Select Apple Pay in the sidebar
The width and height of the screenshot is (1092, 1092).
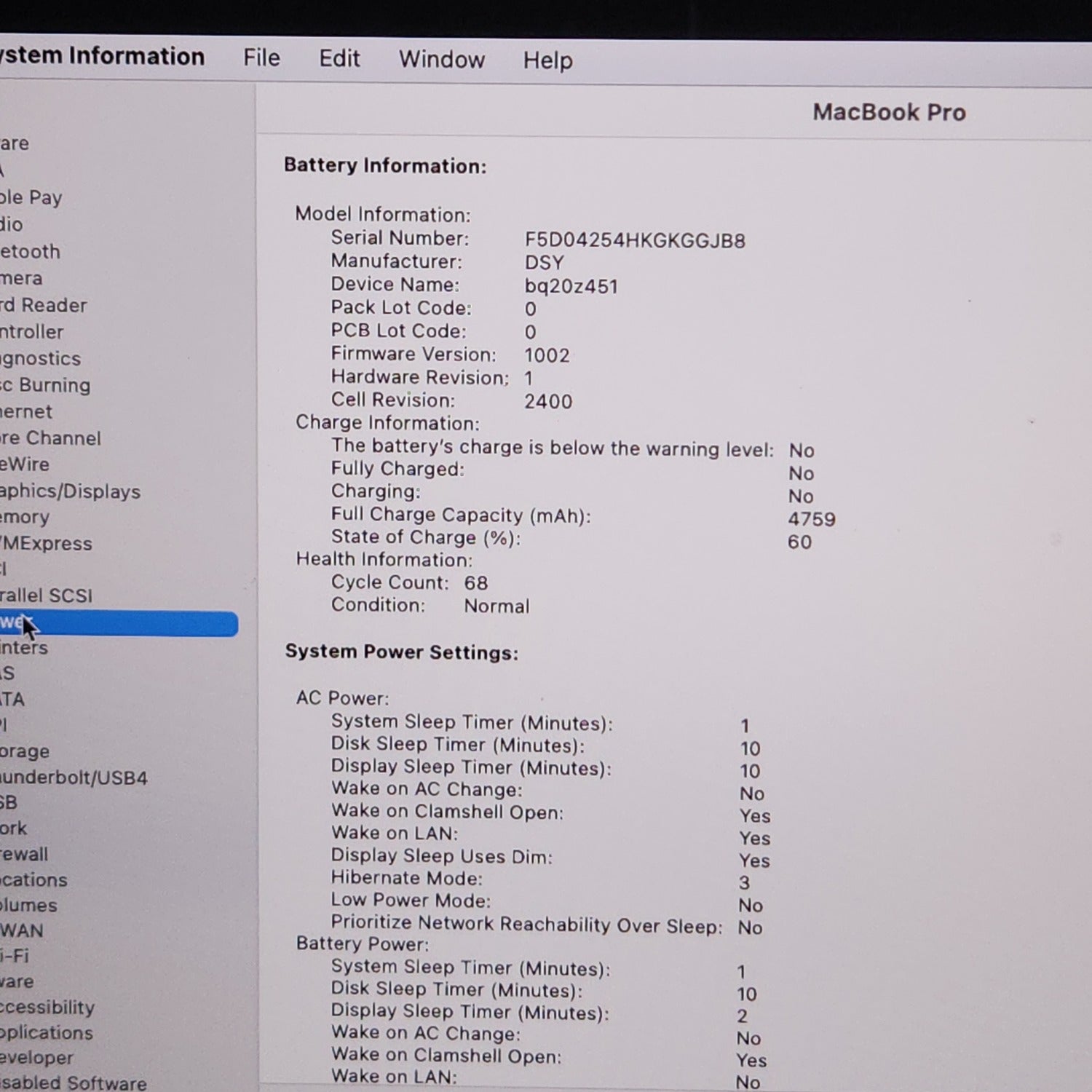[31, 197]
